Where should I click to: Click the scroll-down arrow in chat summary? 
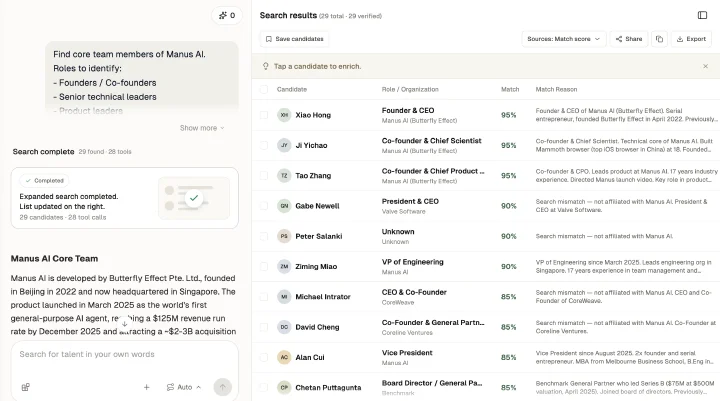click(x=124, y=324)
